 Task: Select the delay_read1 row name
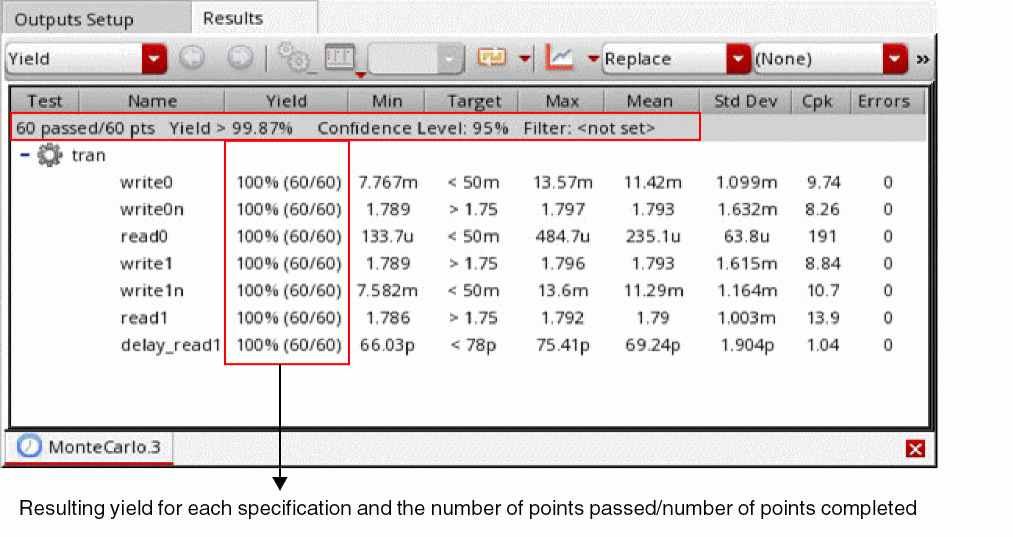pyautogui.click(x=171, y=345)
